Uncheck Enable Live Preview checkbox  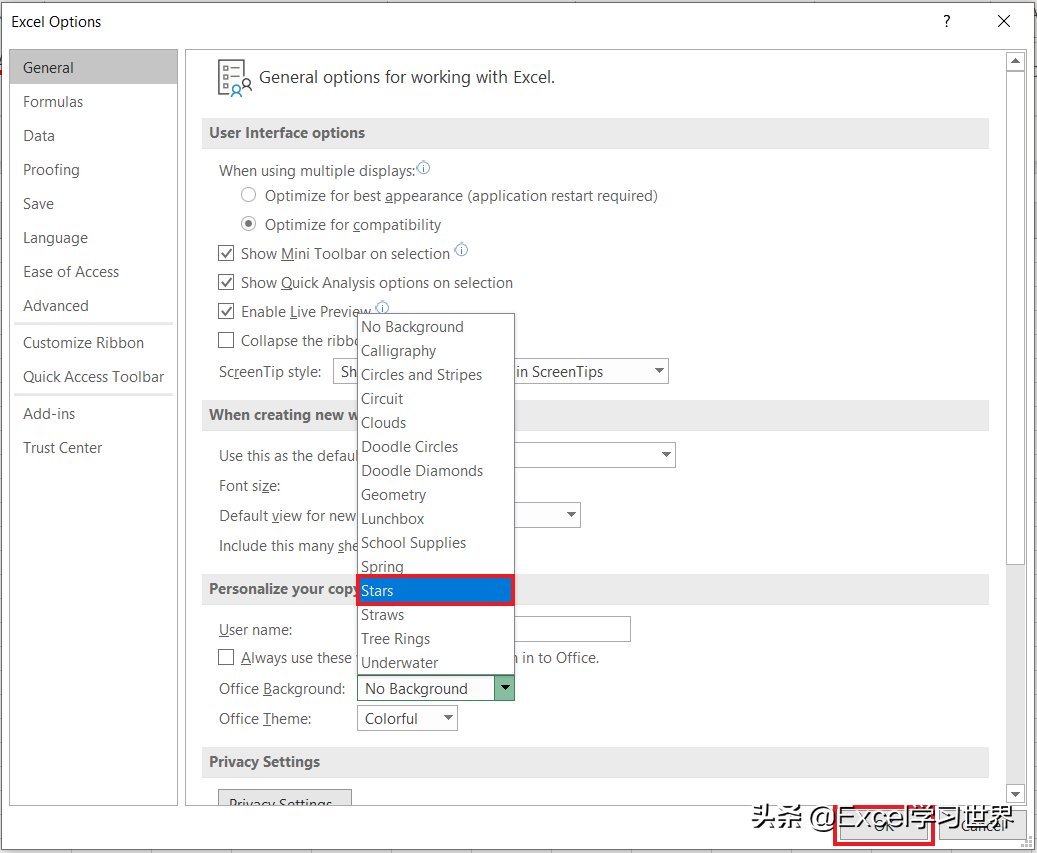pyautogui.click(x=226, y=311)
